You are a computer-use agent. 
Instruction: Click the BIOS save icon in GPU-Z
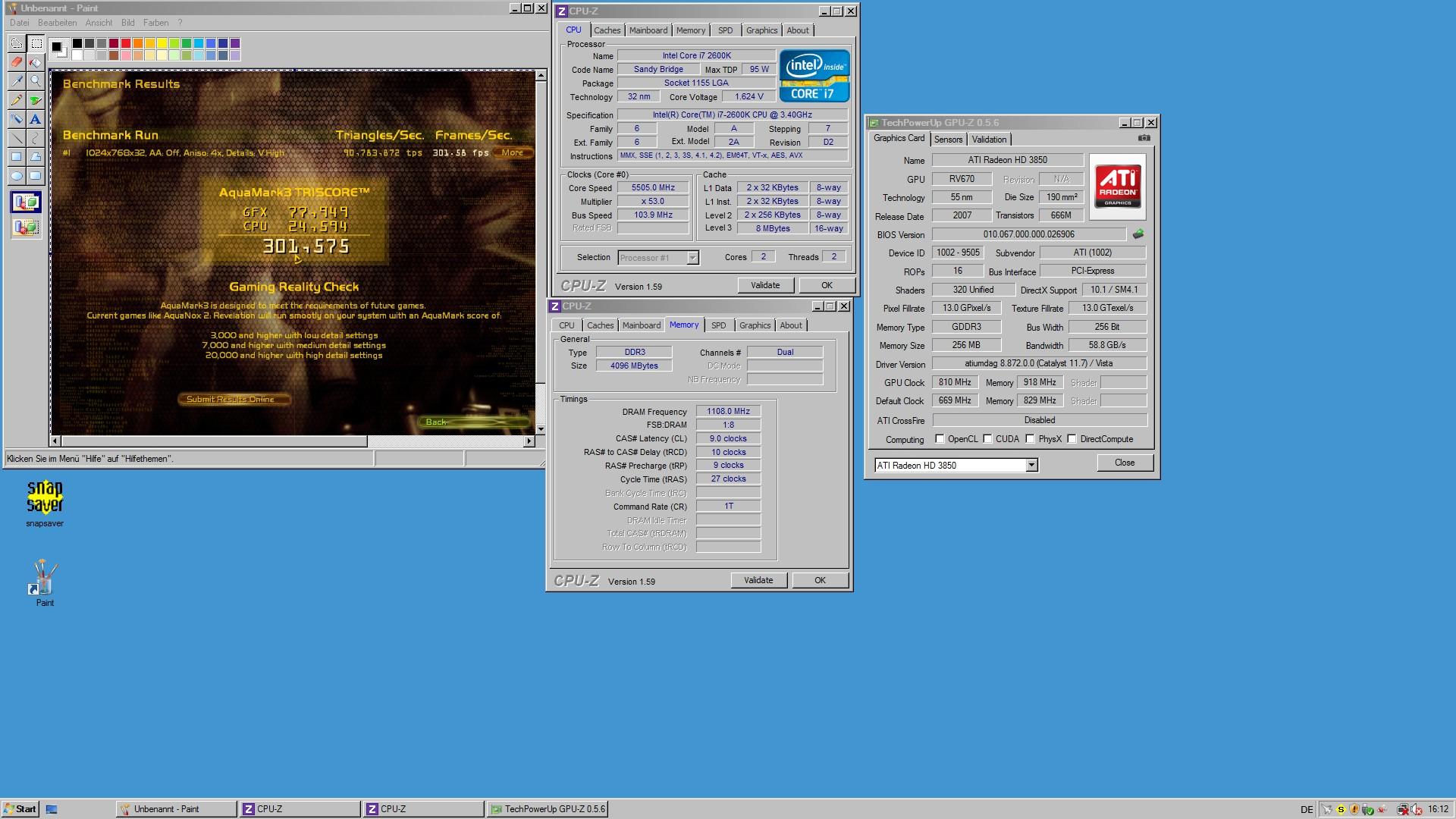1137,234
